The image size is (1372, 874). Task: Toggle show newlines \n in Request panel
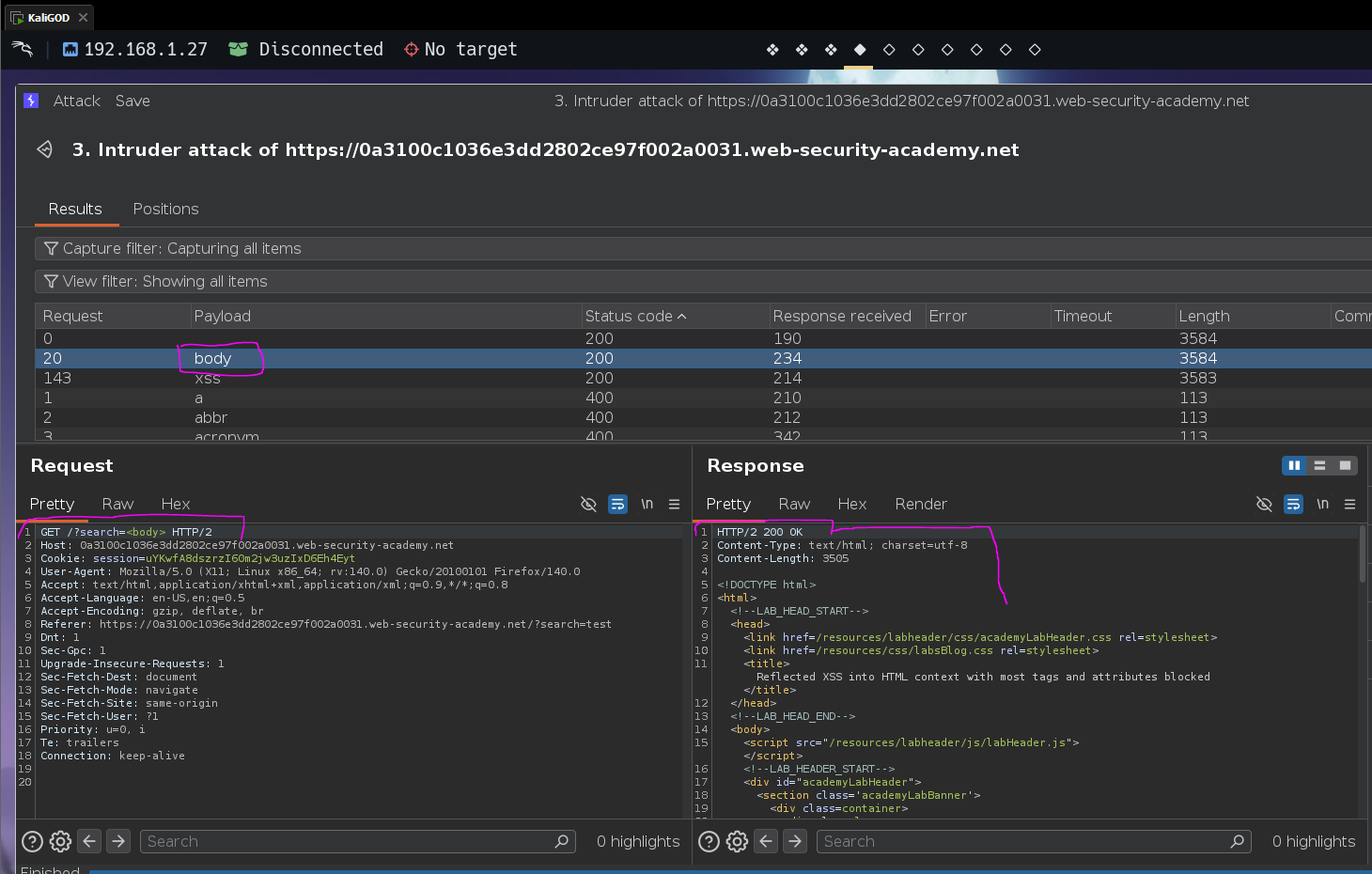pyautogui.click(x=647, y=504)
